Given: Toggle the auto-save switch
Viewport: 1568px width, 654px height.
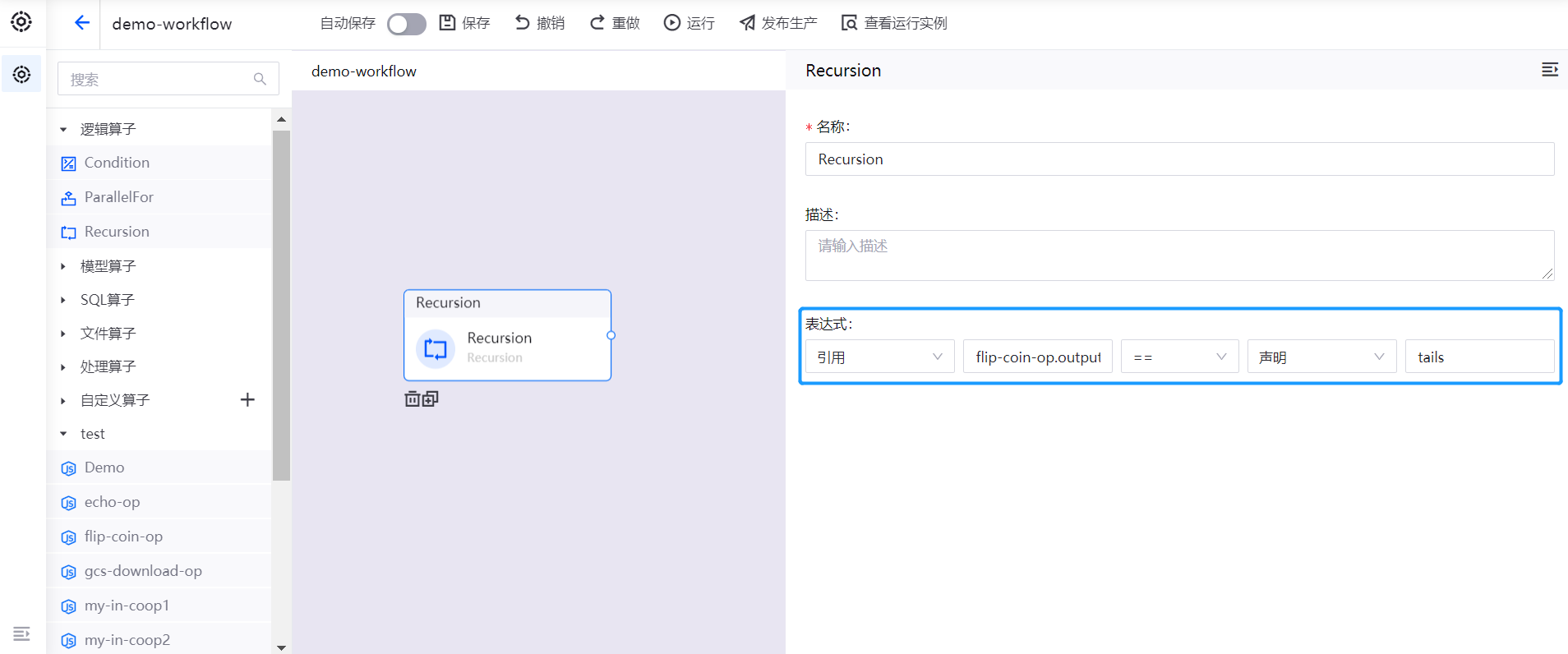Looking at the screenshot, I should pos(406,24).
